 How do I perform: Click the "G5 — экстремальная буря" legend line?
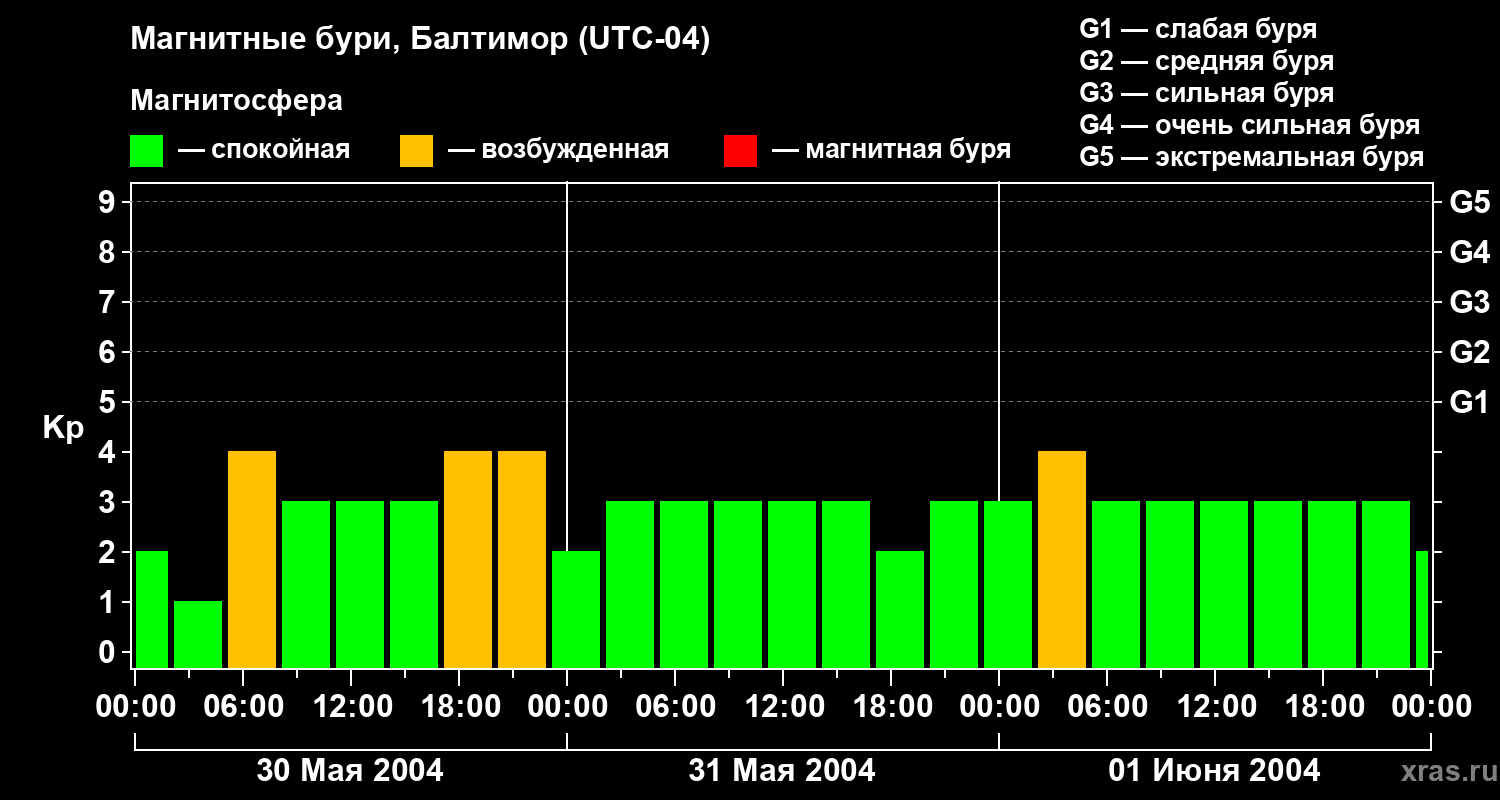(x=1251, y=157)
